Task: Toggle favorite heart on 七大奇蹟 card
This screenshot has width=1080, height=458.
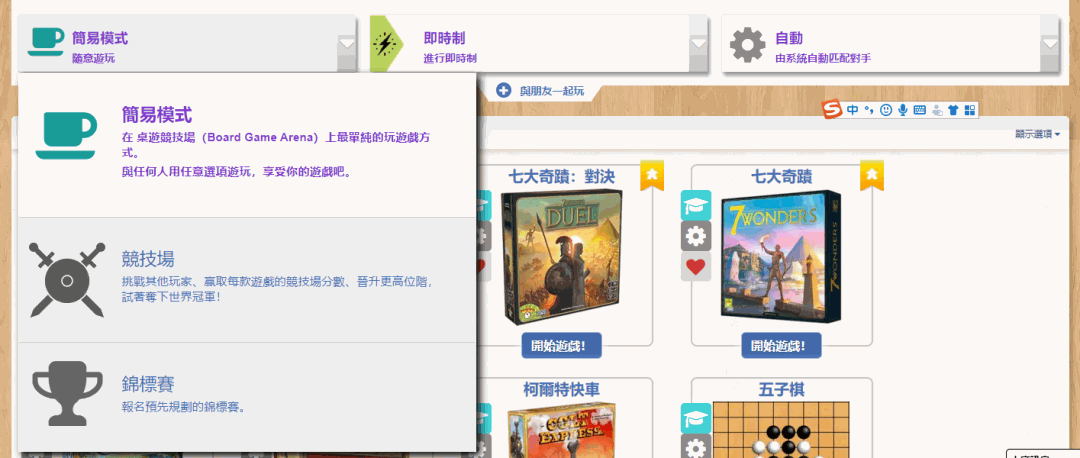Action: 696,267
